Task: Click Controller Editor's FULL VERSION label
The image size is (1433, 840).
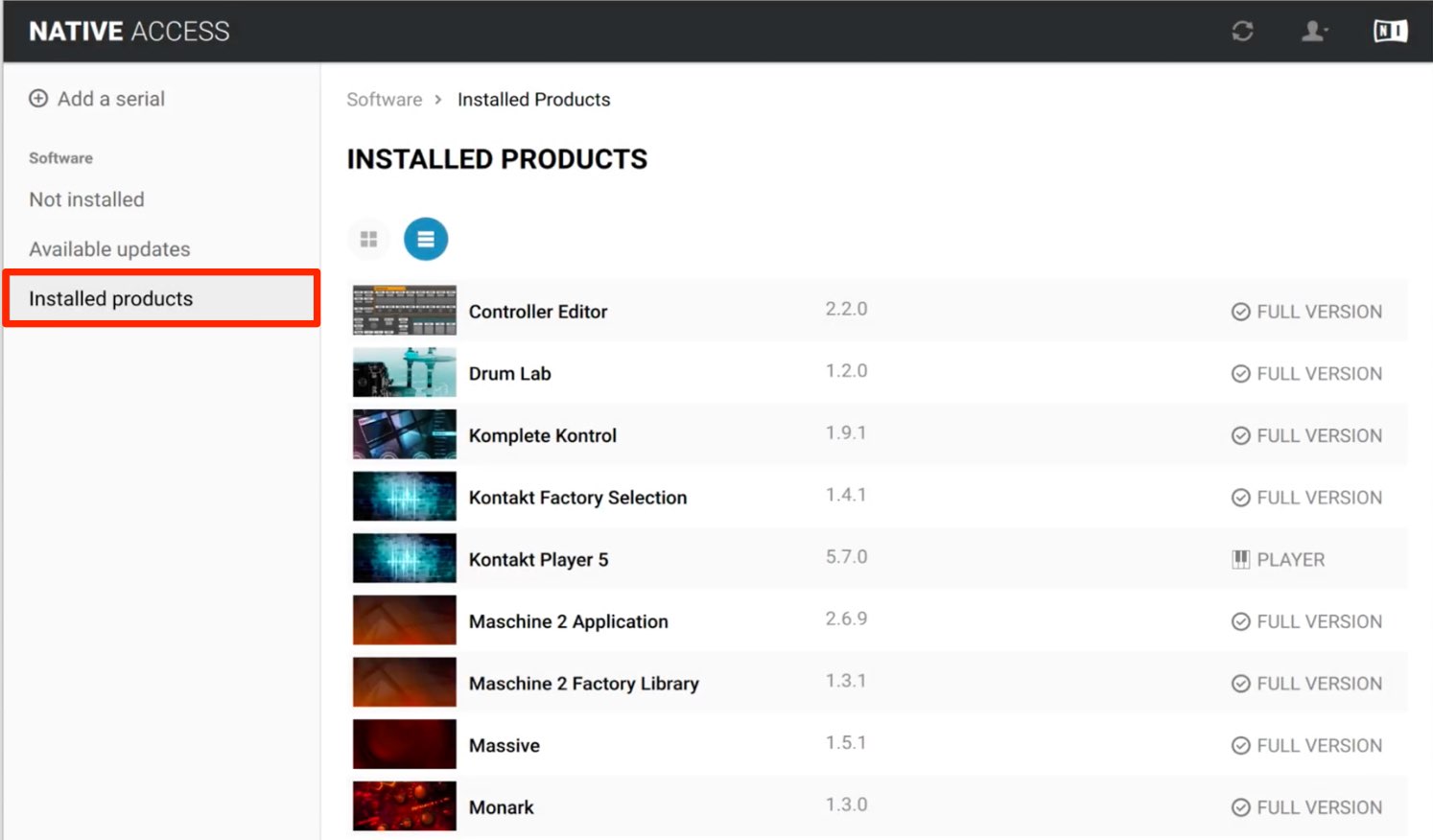Action: pyautogui.click(x=1319, y=312)
